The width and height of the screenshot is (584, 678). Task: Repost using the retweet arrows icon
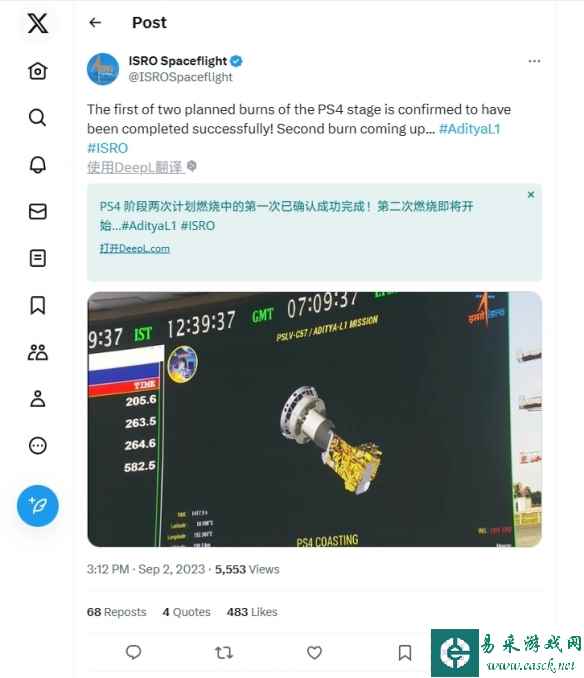[224, 652]
